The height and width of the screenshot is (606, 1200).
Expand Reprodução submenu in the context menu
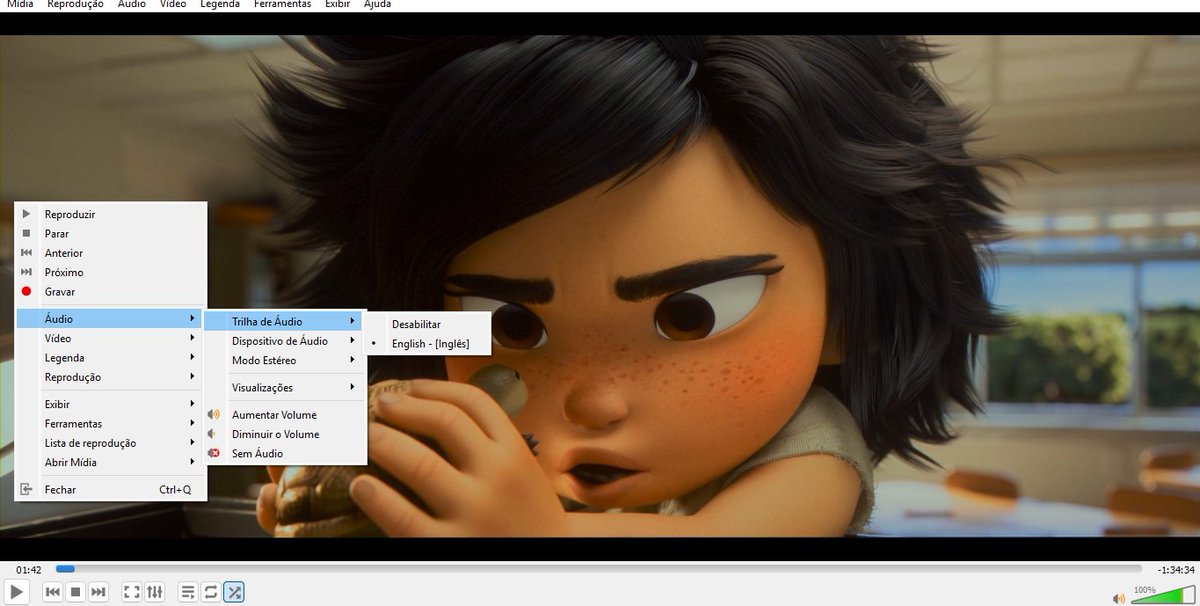point(111,377)
